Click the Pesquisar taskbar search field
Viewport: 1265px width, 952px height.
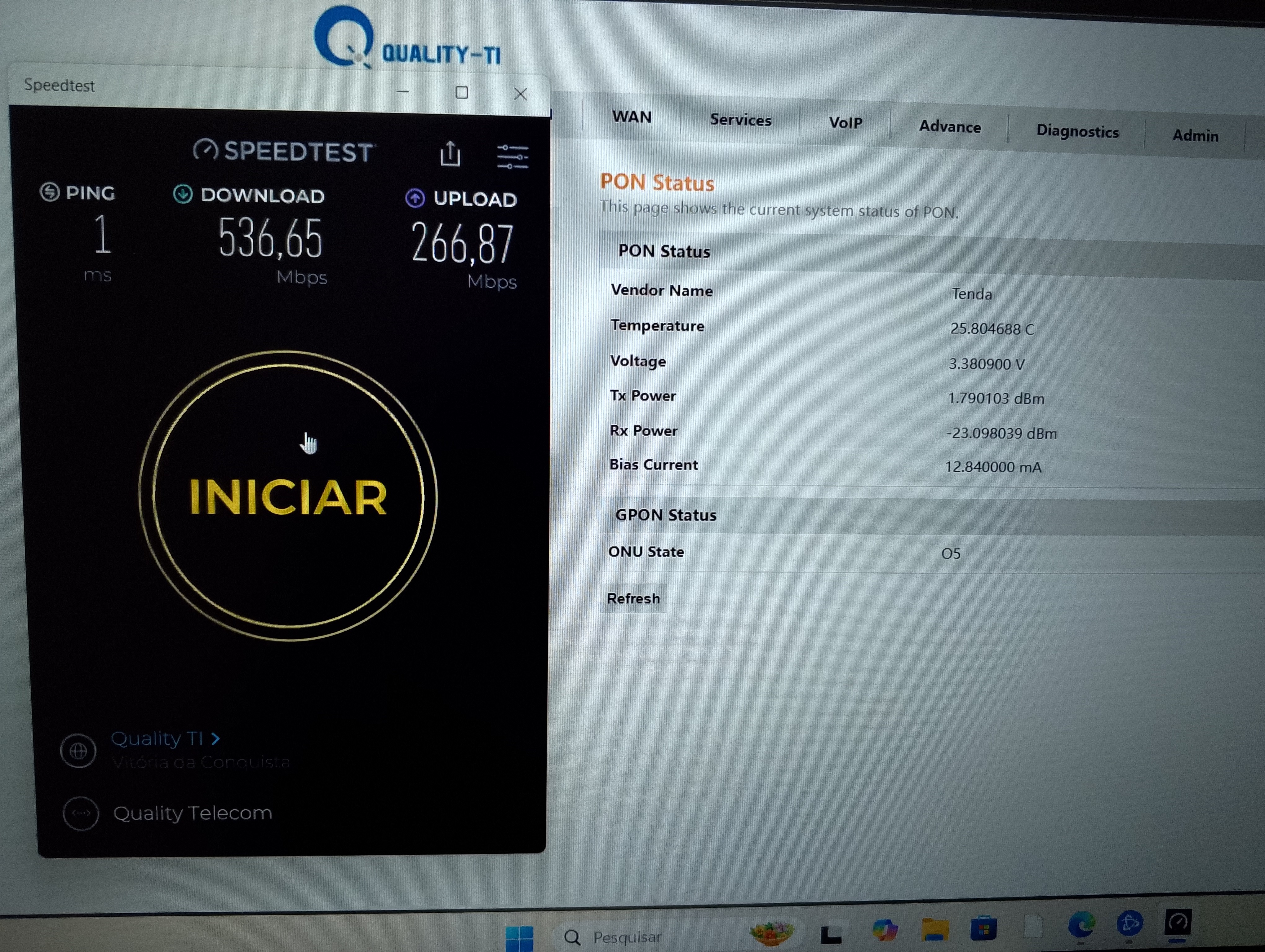click(x=627, y=937)
